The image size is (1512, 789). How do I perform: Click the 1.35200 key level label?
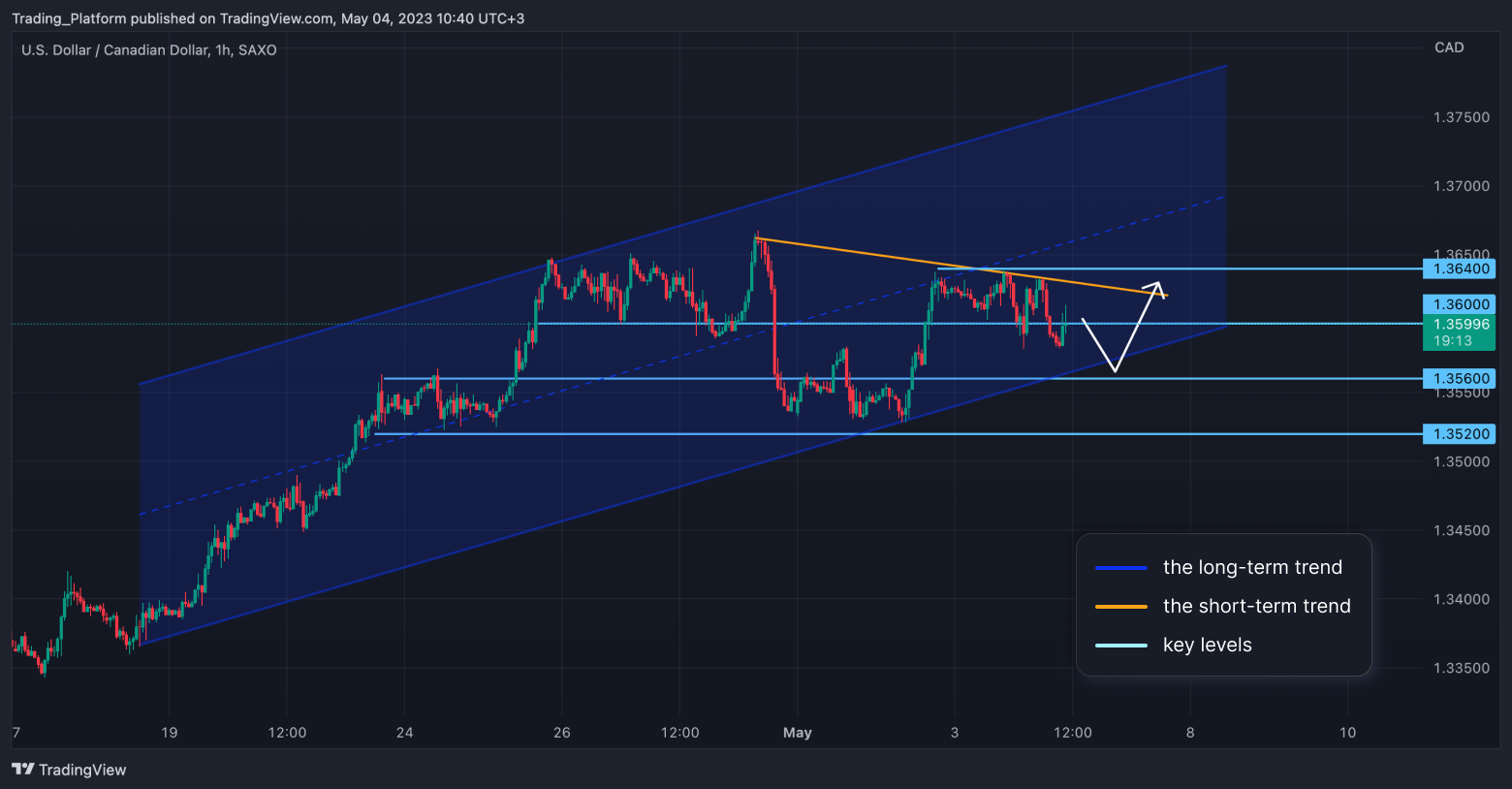pos(1459,434)
